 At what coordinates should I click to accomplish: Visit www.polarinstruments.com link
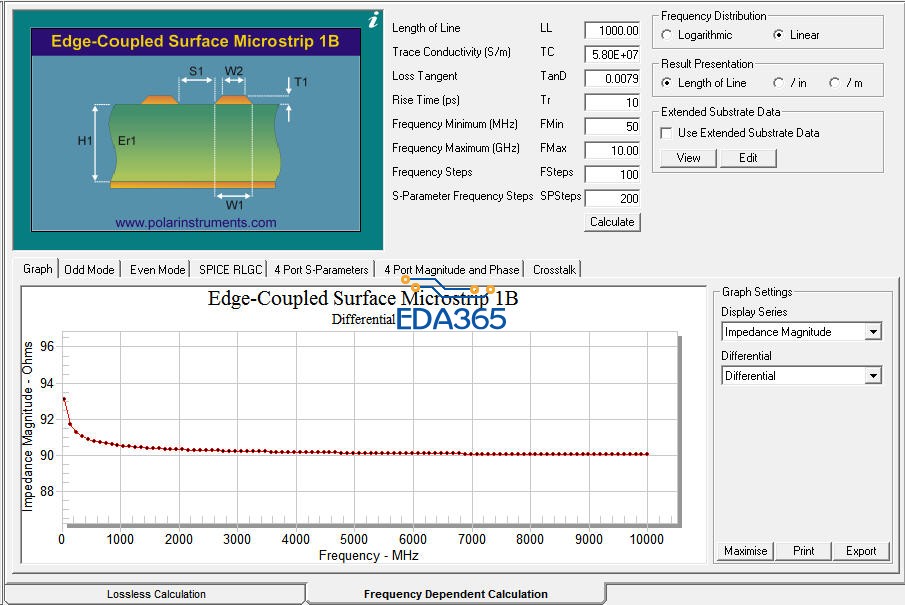click(196, 223)
